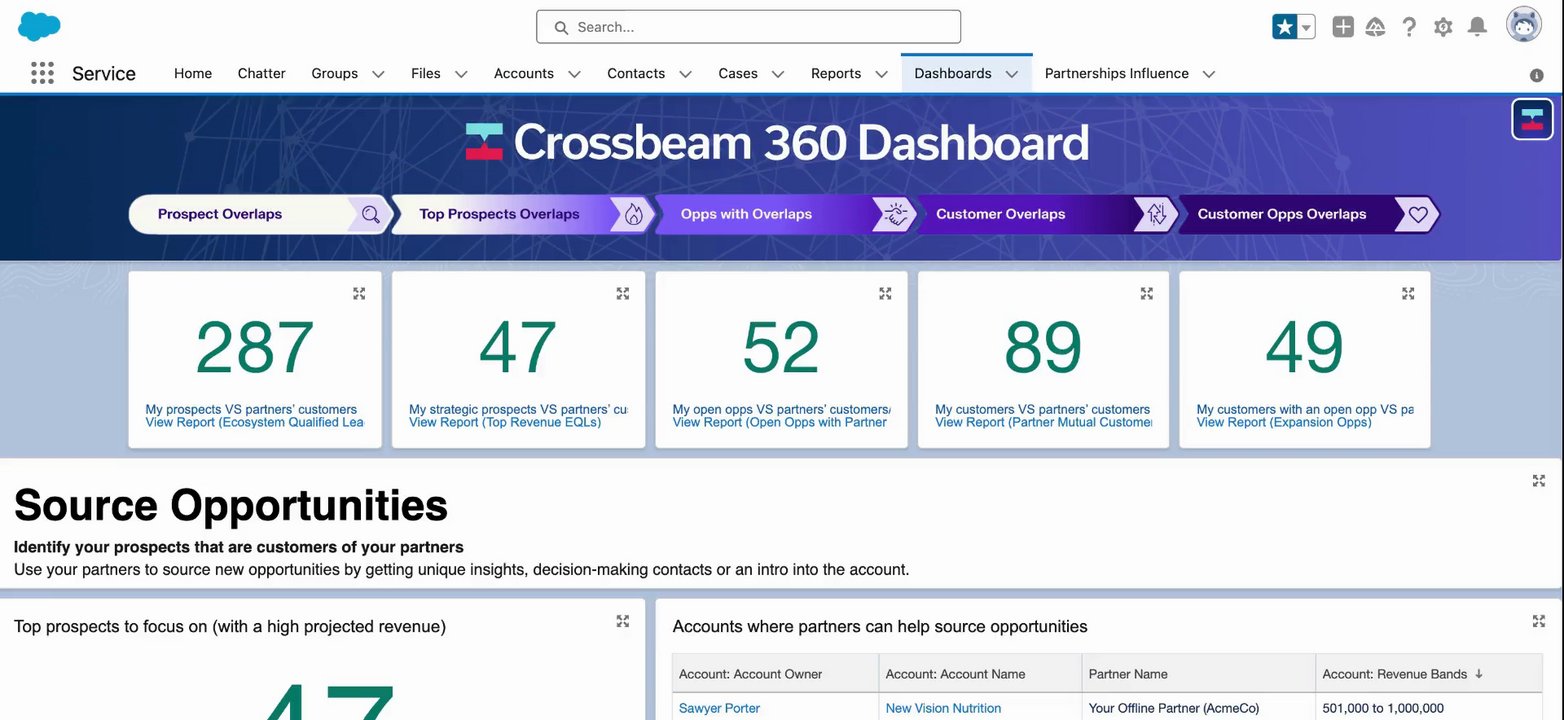The height and width of the screenshot is (720, 1564).
Task: Click the Favorites star icon
Action: click(x=1284, y=27)
